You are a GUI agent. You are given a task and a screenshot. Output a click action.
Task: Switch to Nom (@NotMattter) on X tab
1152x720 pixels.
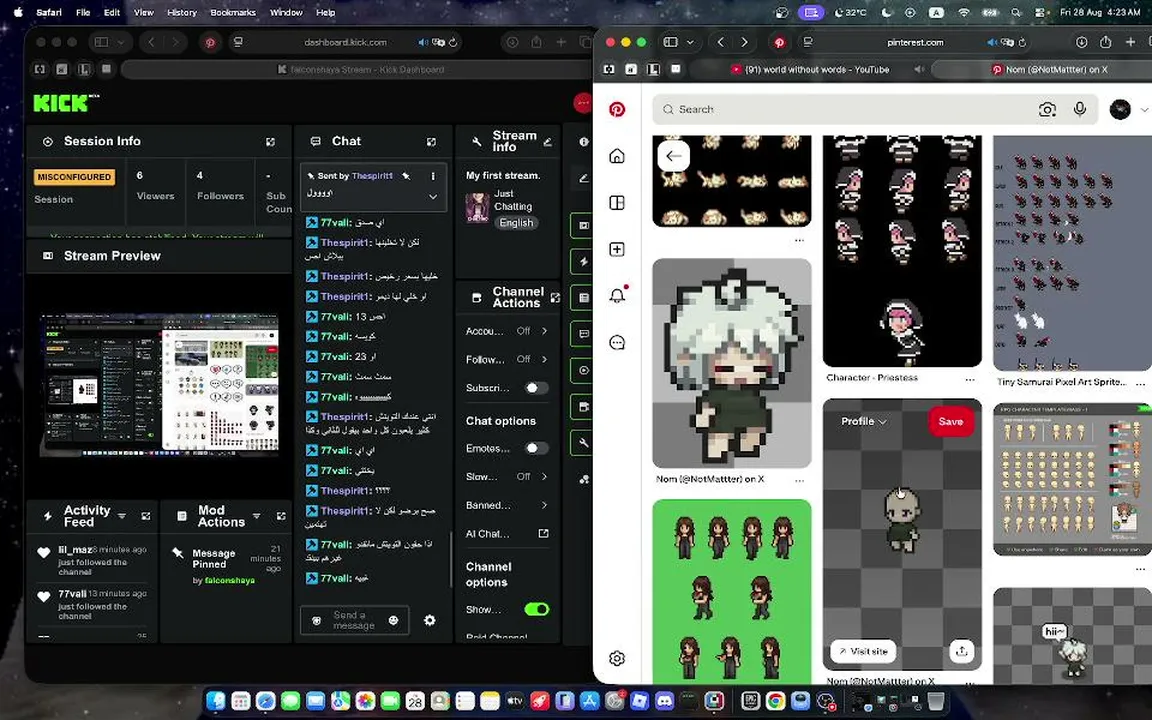(1048, 69)
